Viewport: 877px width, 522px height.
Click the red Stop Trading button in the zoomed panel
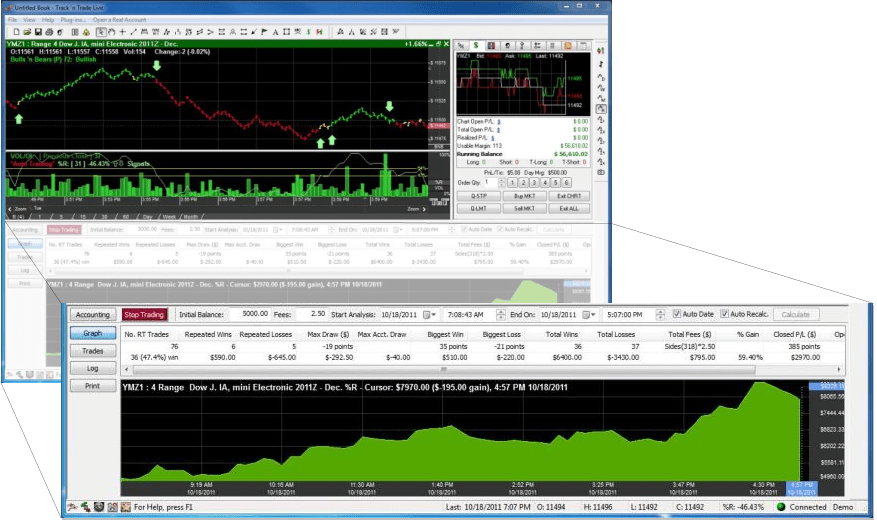click(144, 314)
